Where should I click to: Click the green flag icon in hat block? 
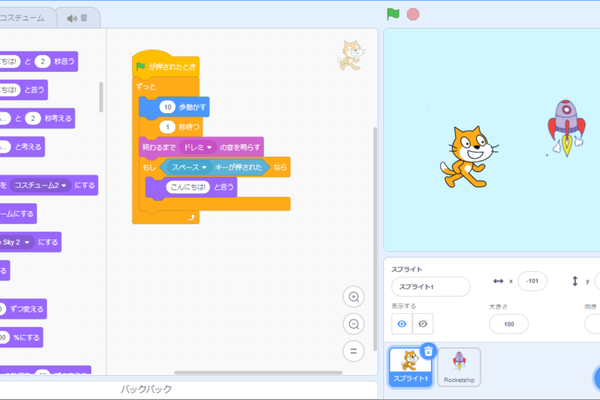(x=140, y=67)
